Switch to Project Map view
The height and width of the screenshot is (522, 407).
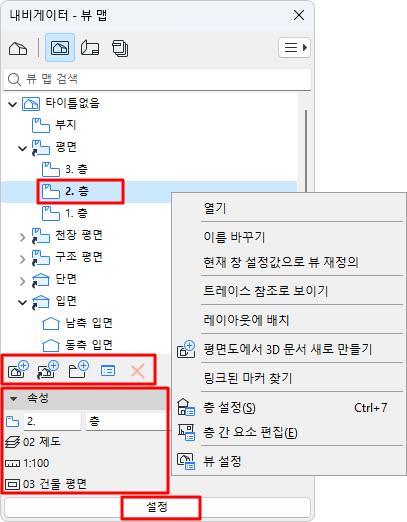18,48
